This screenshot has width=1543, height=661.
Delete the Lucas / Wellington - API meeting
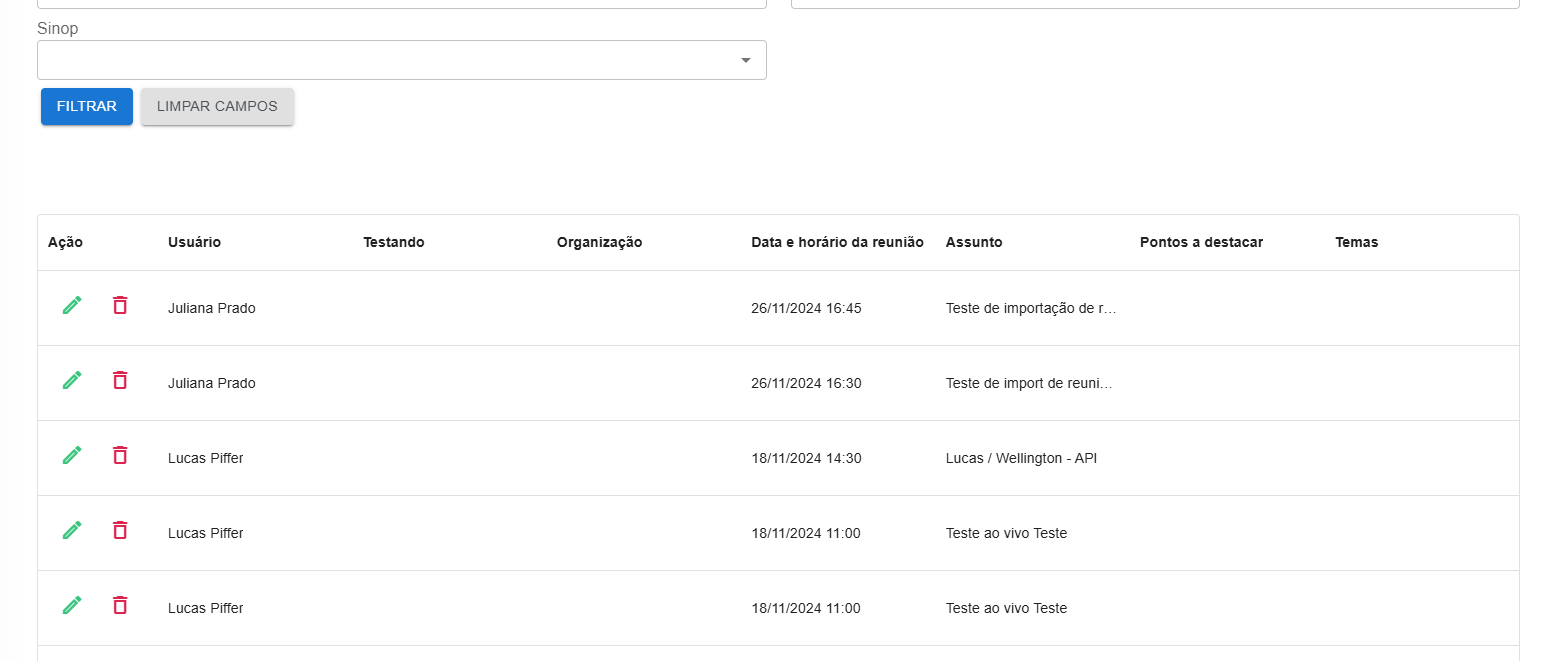[120, 456]
